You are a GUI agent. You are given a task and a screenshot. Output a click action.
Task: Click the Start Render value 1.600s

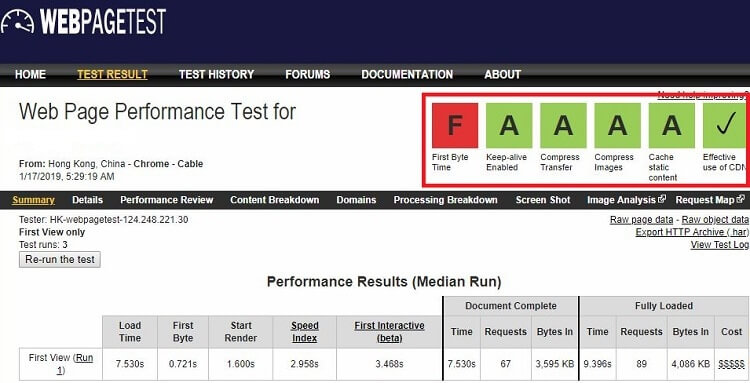[241, 364]
